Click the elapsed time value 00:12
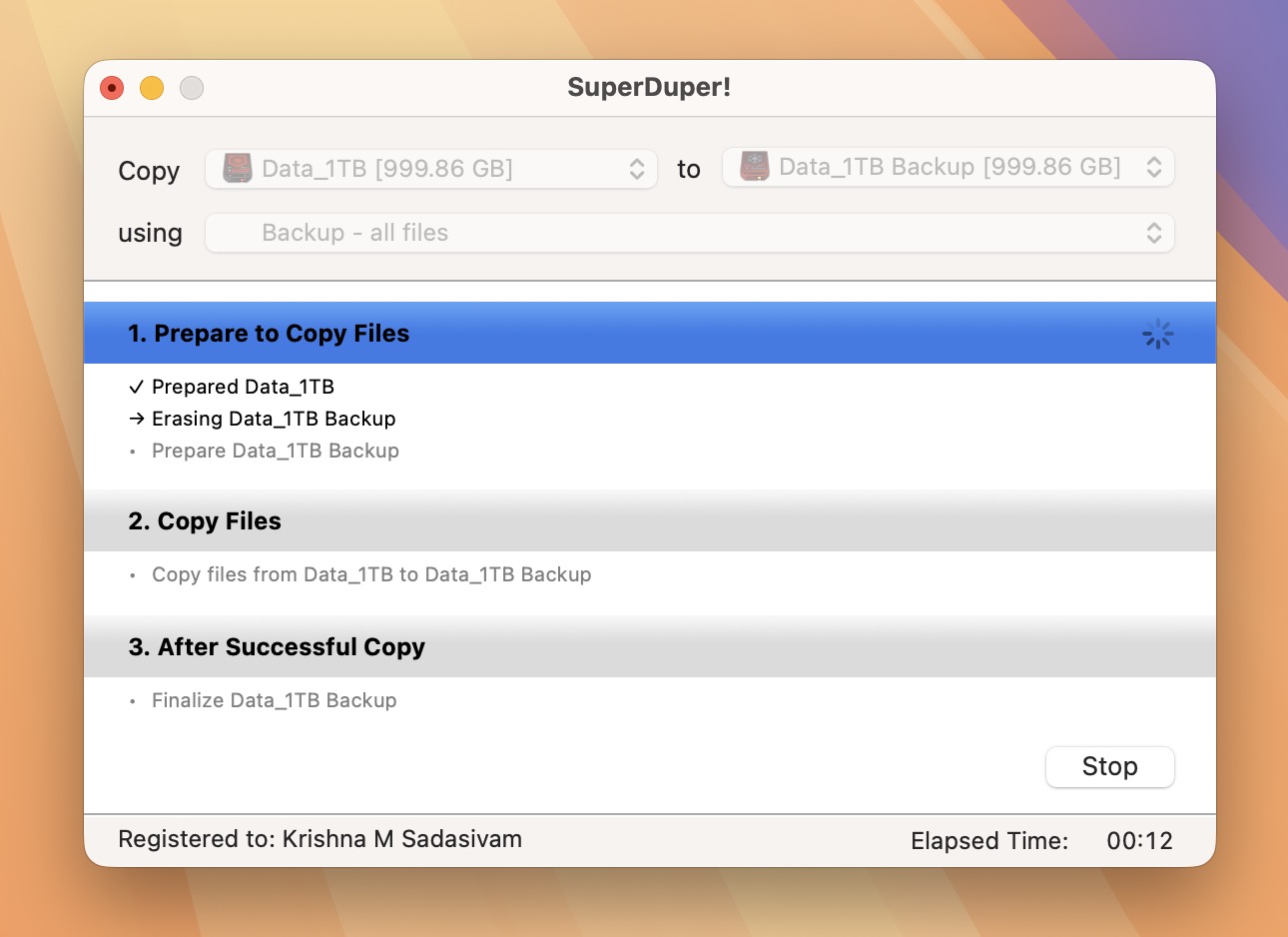The image size is (1288, 937). point(1139,841)
